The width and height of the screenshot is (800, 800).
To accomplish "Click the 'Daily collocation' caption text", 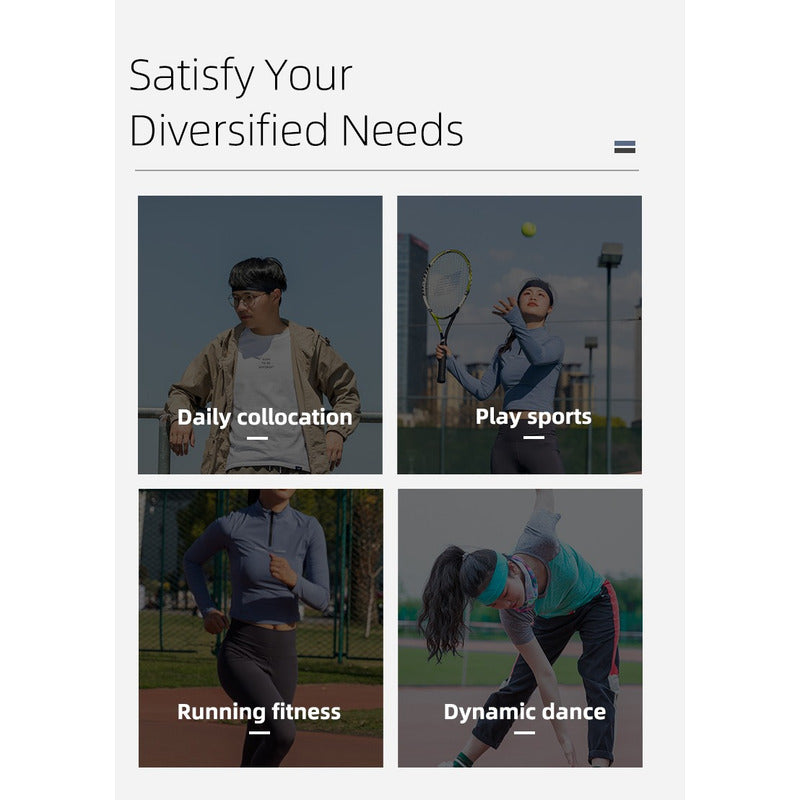I will pos(265,417).
